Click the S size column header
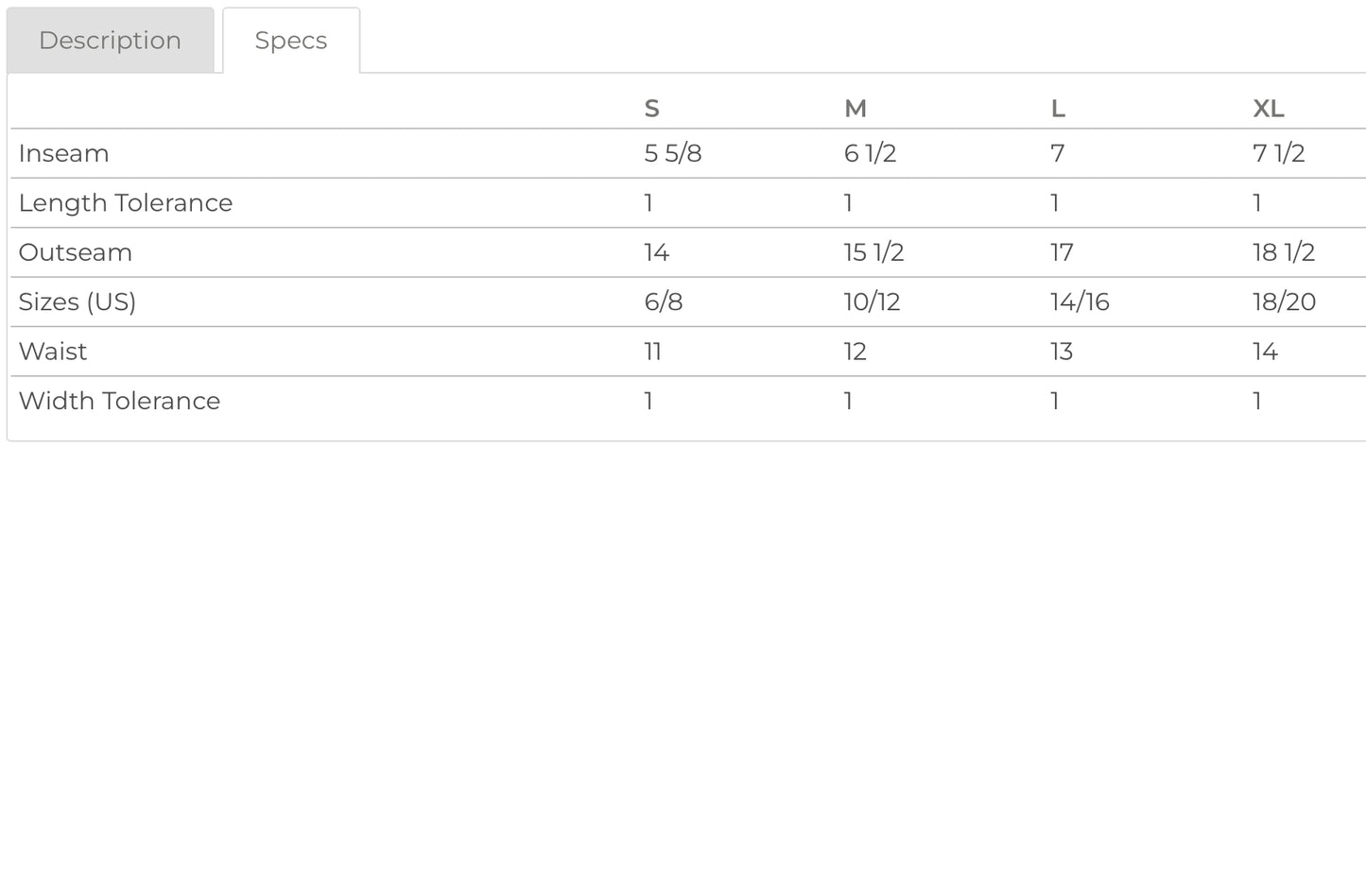This screenshot has height=896, width=1366. [651, 109]
